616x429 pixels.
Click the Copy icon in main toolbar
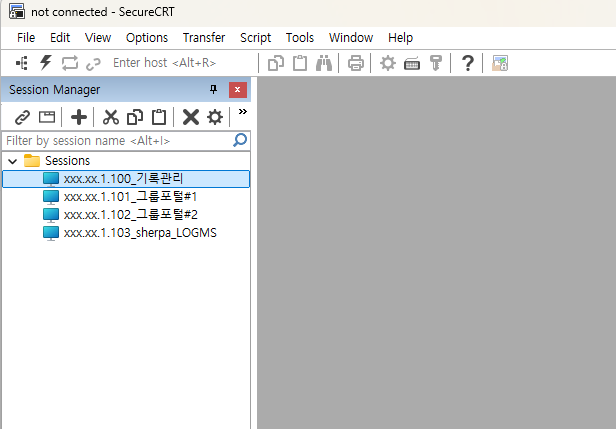[x=276, y=63]
